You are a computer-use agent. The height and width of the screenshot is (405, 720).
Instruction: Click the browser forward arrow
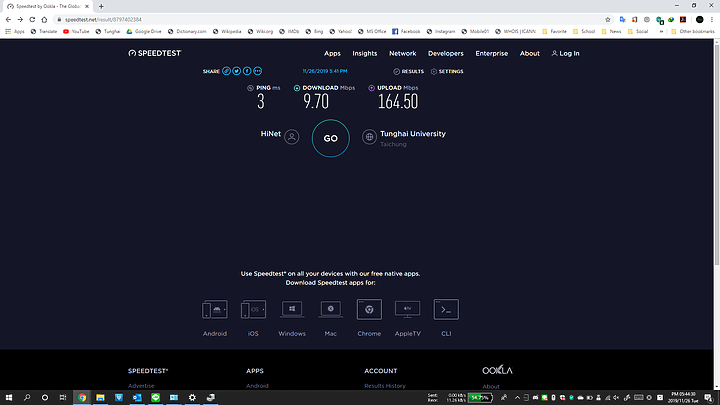[x=20, y=20]
